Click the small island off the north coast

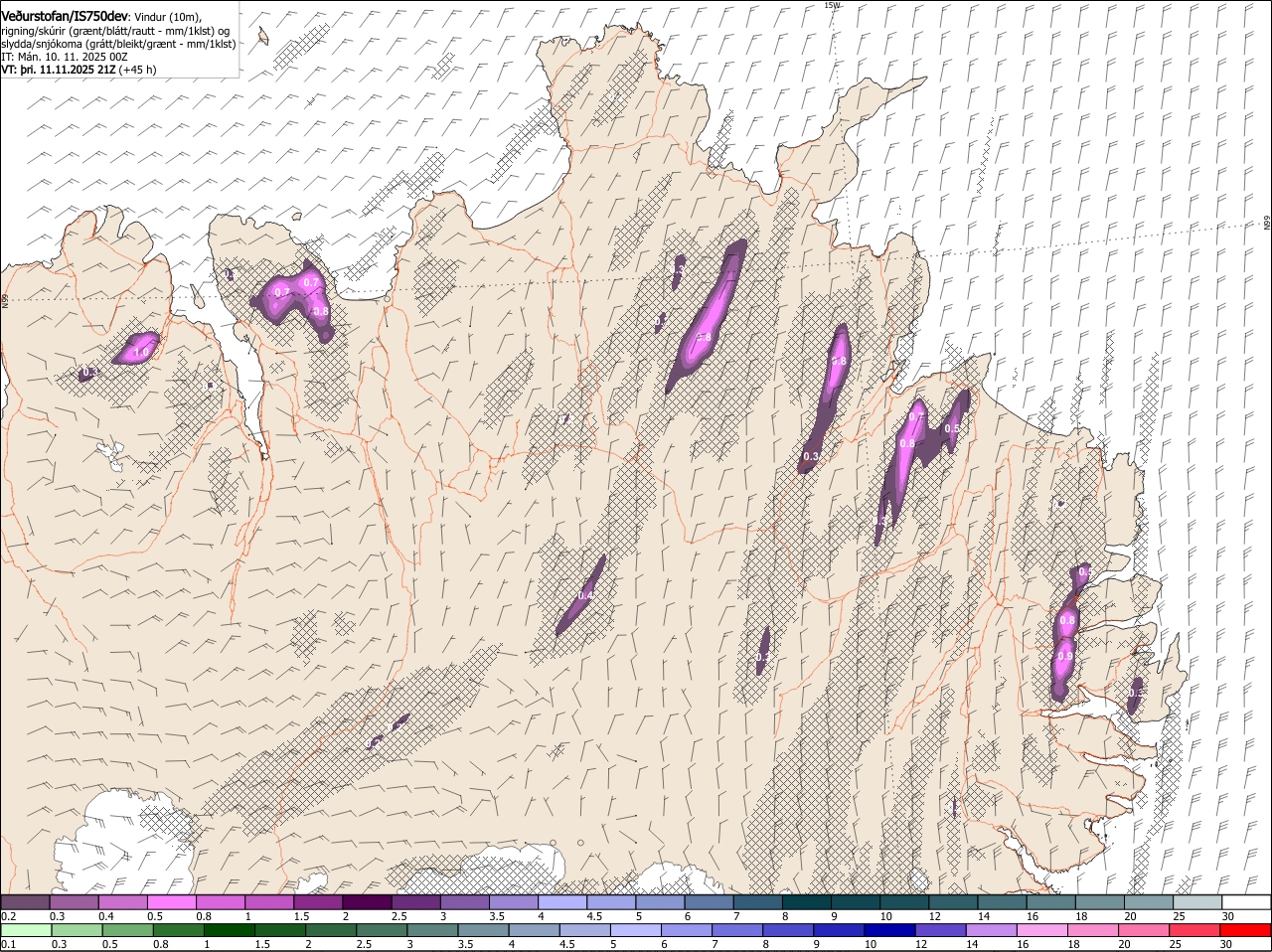(262, 36)
